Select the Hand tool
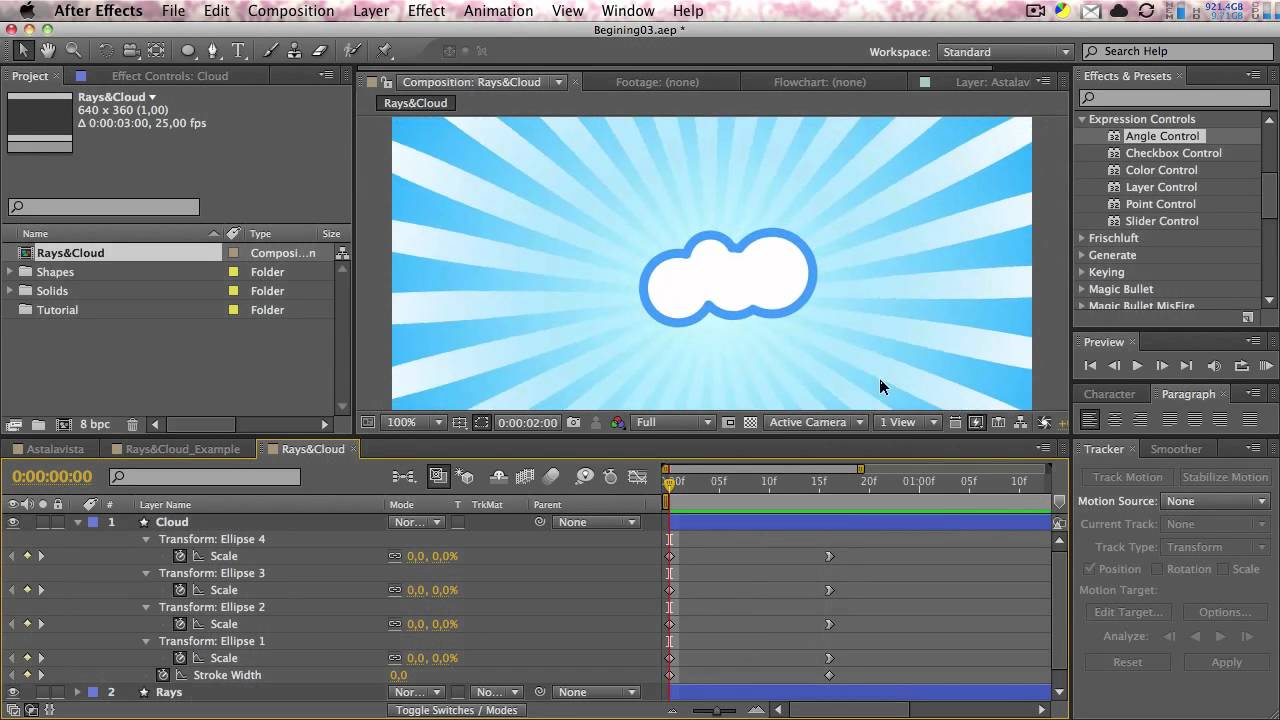Viewport: 1280px width, 720px height. pyautogui.click(x=49, y=51)
